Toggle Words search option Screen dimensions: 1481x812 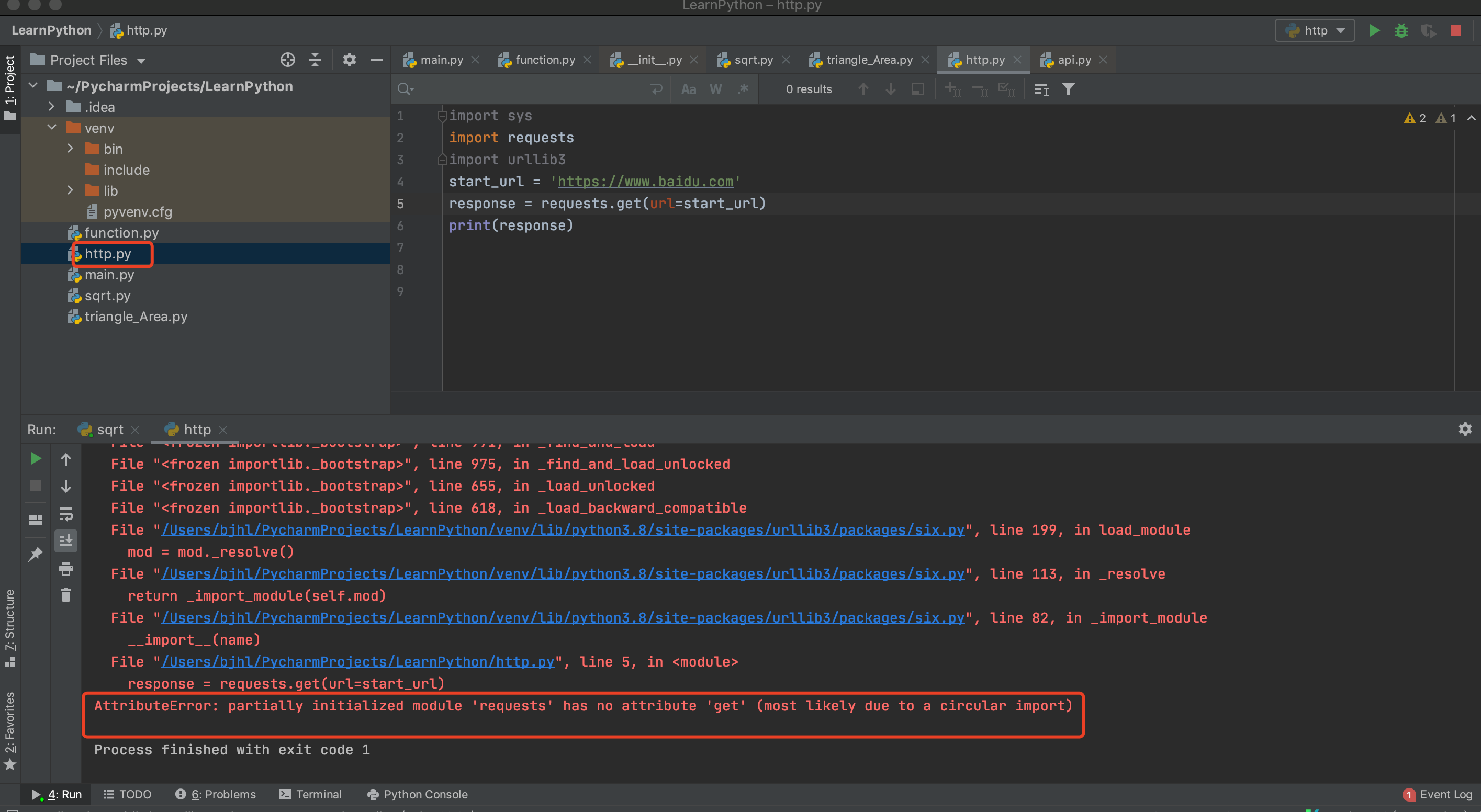(x=715, y=89)
